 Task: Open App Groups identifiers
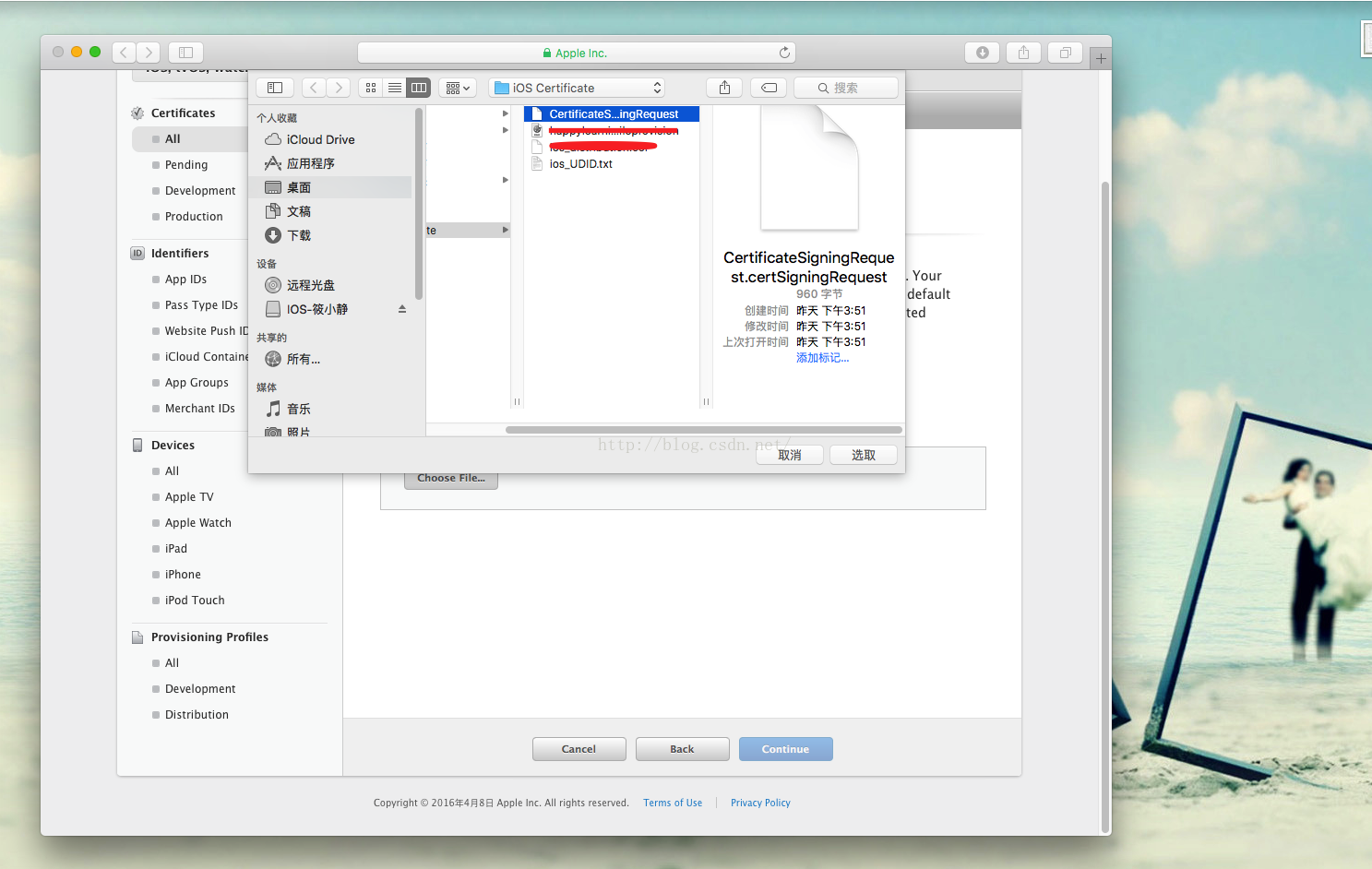pos(197,383)
